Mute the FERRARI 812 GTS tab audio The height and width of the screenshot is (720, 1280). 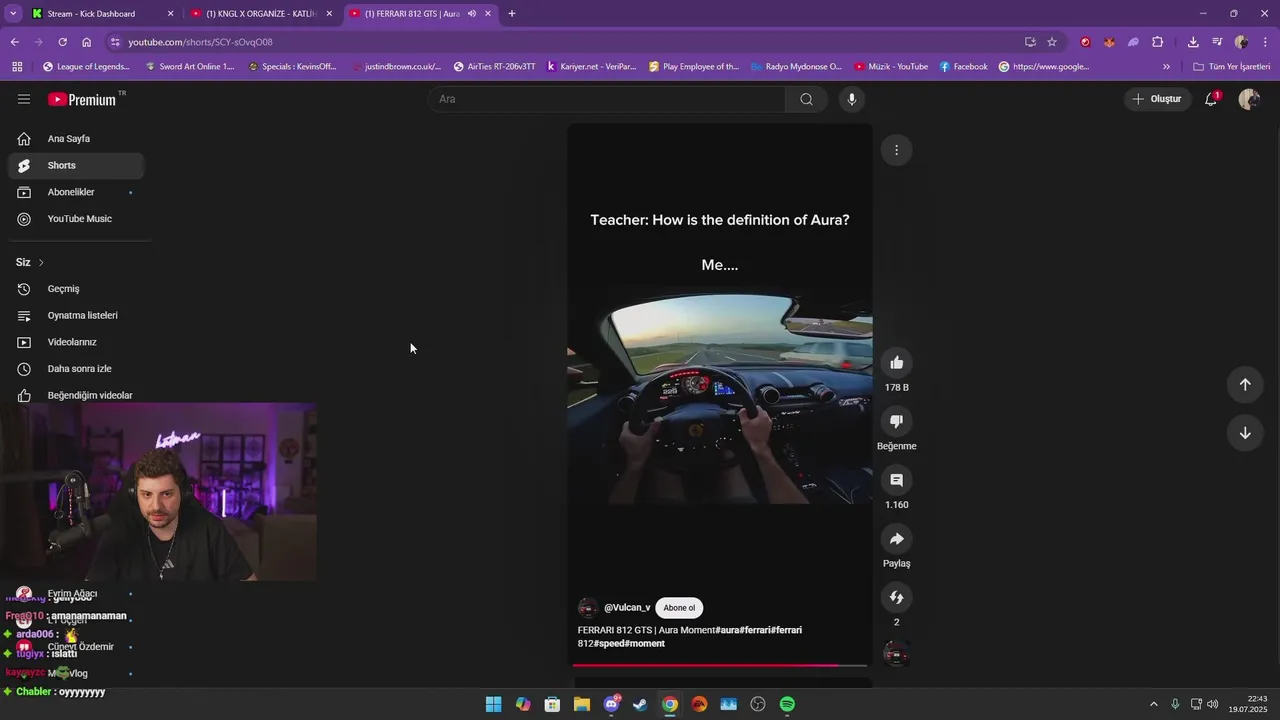click(472, 14)
